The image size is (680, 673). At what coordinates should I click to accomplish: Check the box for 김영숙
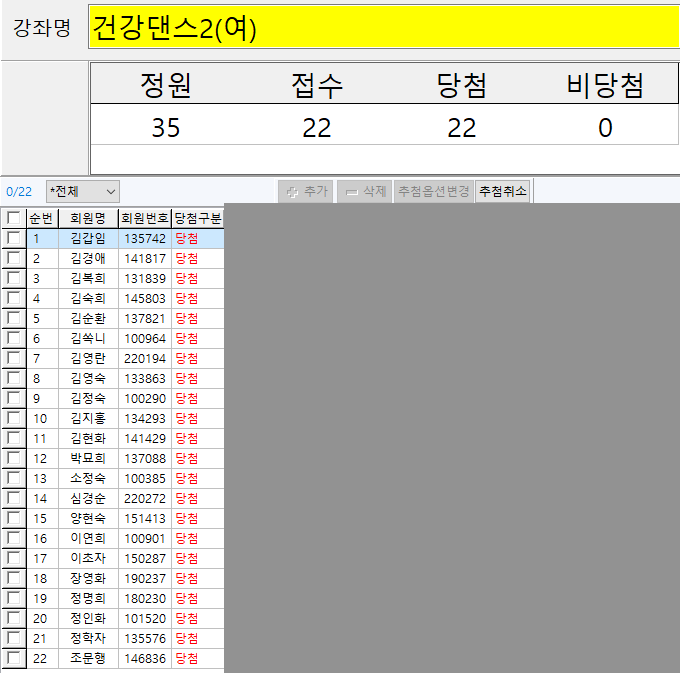13,378
